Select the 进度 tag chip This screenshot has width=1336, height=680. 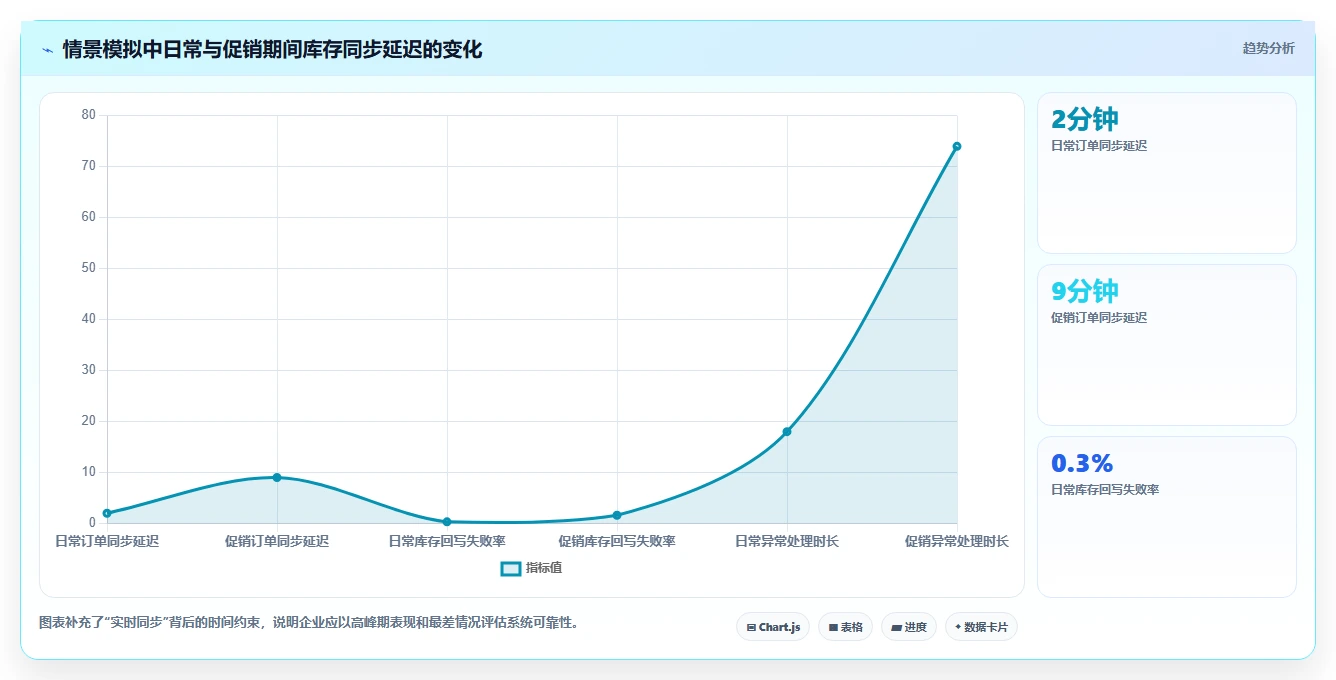[909, 627]
